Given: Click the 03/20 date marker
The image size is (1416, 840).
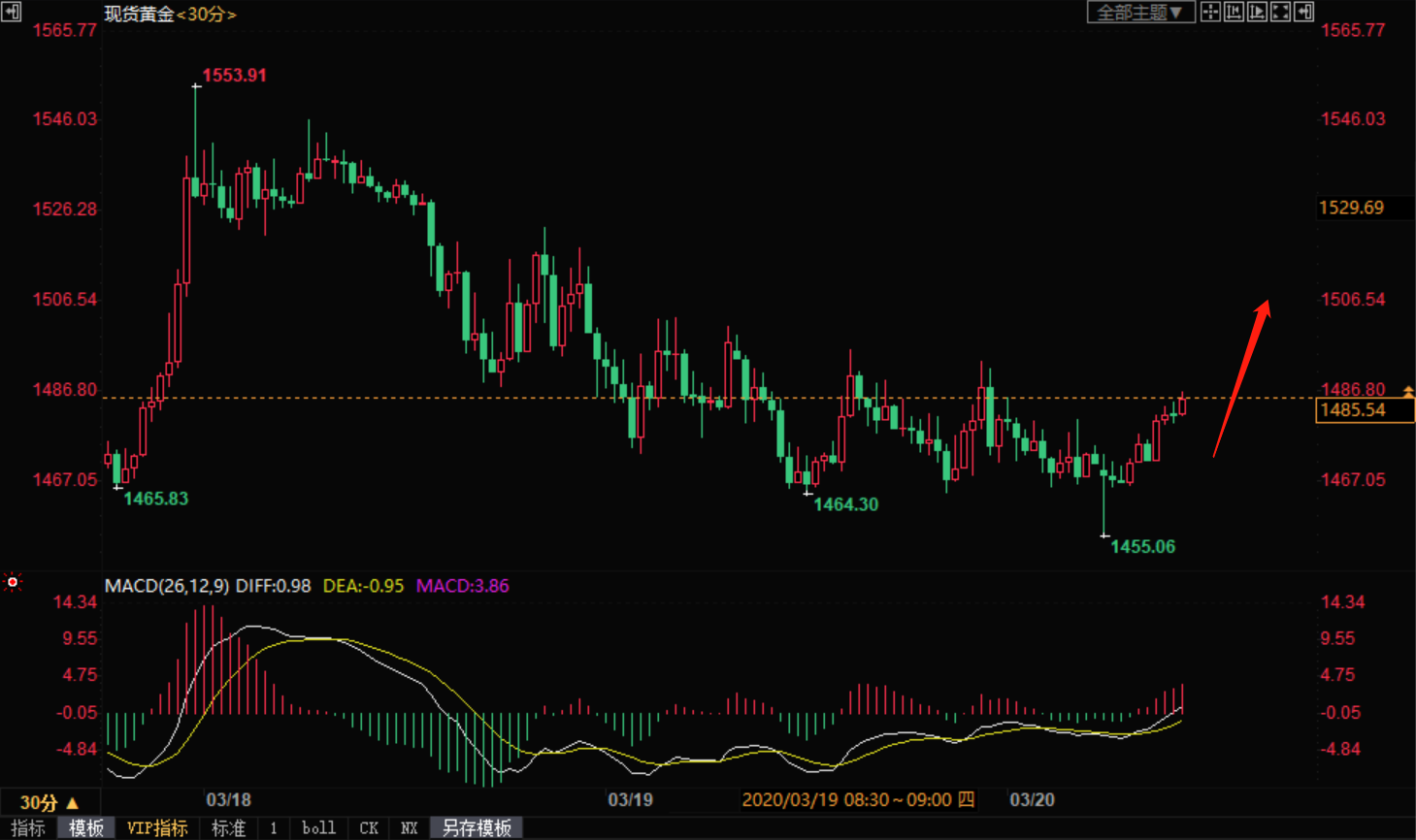Looking at the screenshot, I should [1032, 800].
